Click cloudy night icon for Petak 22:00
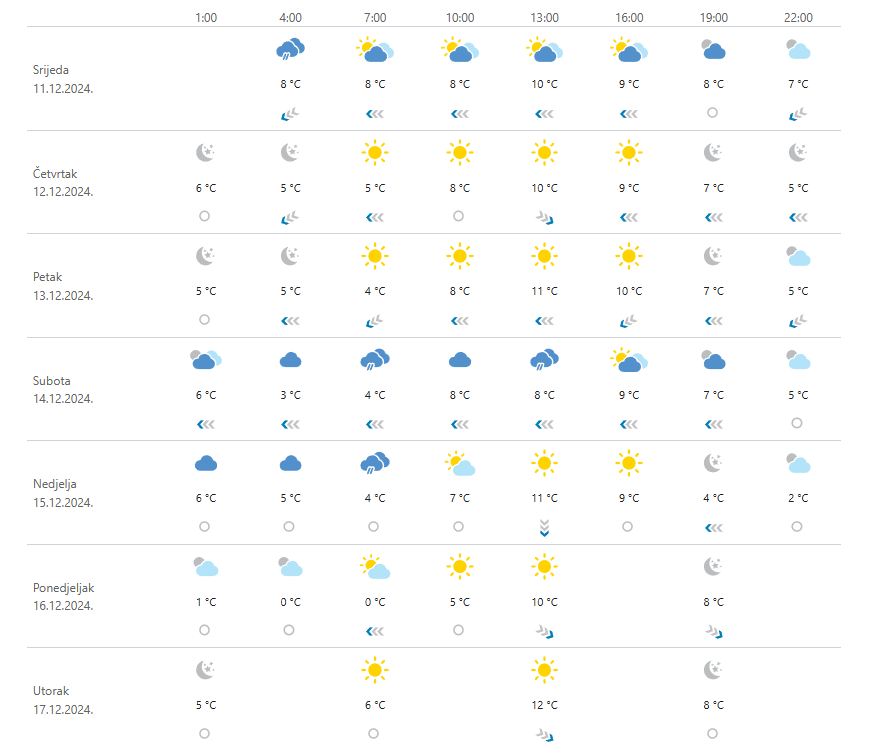877x747 pixels. pos(798,256)
